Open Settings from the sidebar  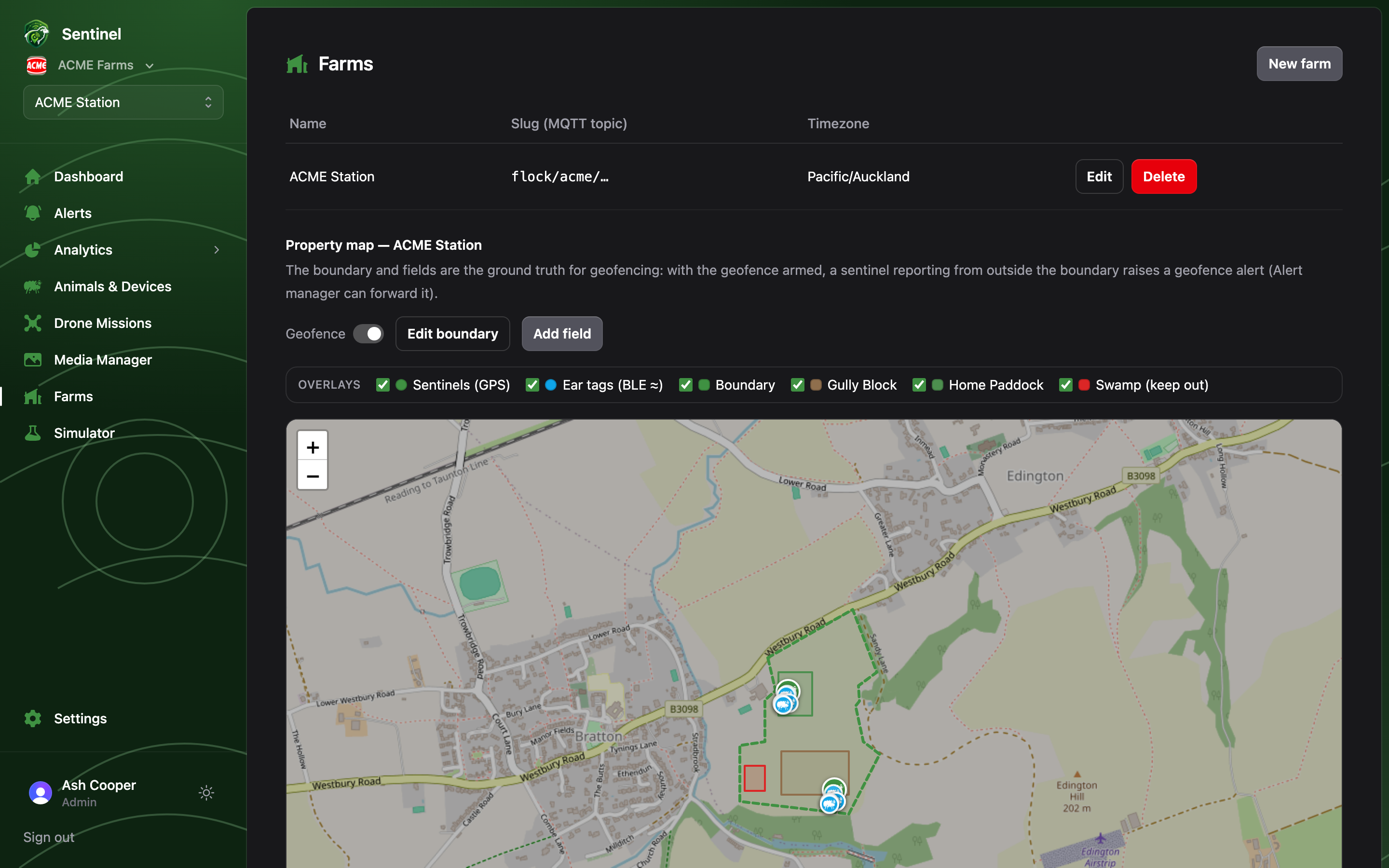click(81, 719)
